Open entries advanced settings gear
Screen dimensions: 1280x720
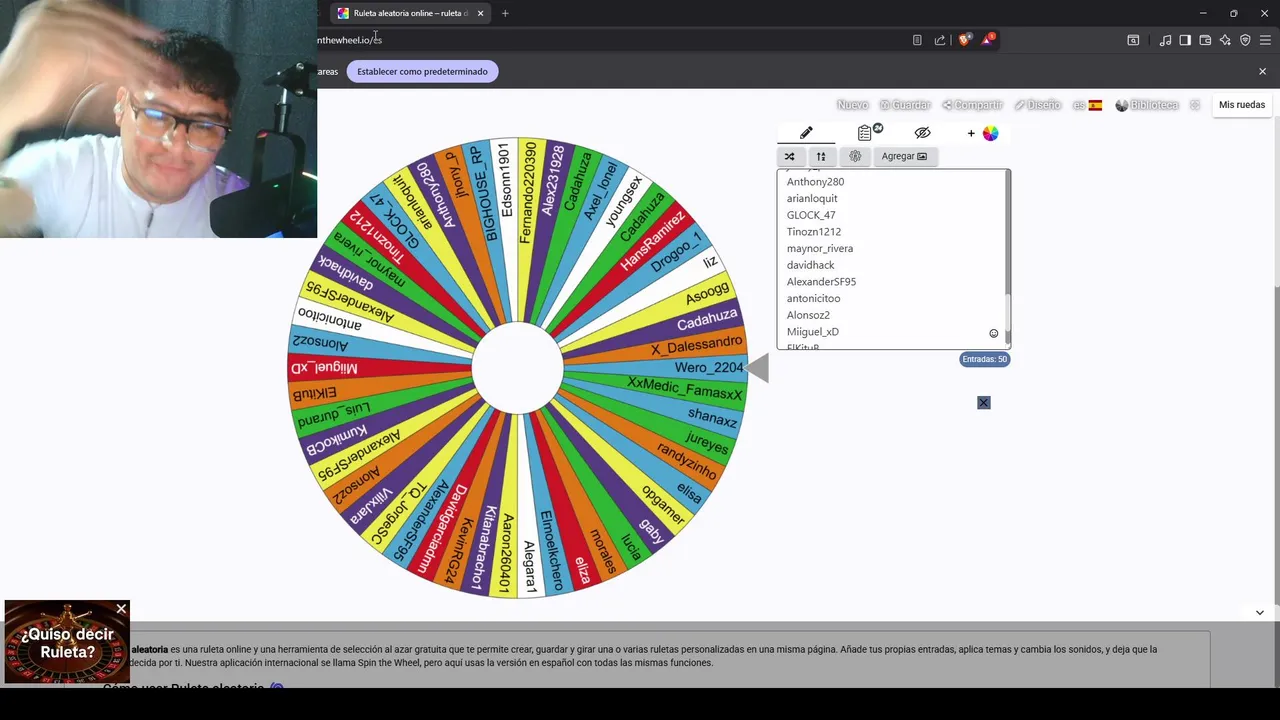pyautogui.click(x=855, y=156)
